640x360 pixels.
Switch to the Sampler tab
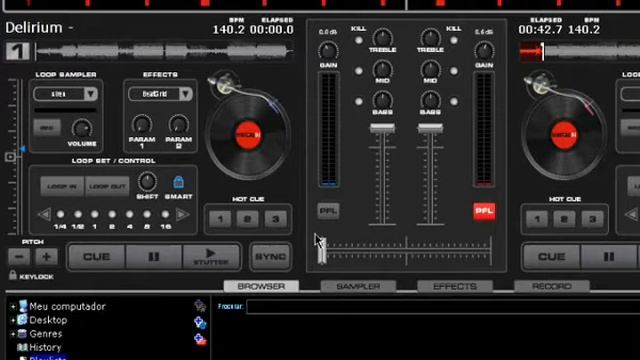point(358,286)
